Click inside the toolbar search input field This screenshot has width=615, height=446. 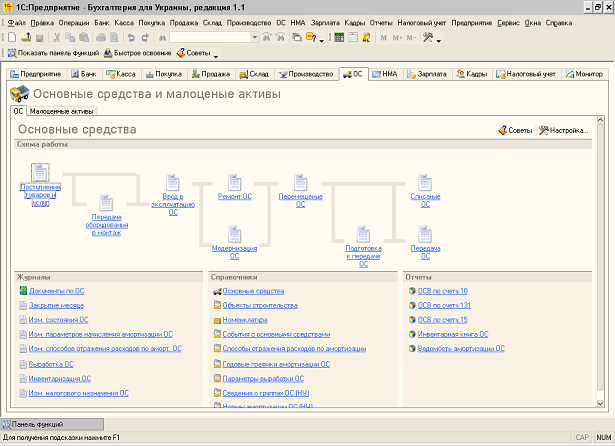click(x=210, y=37)
